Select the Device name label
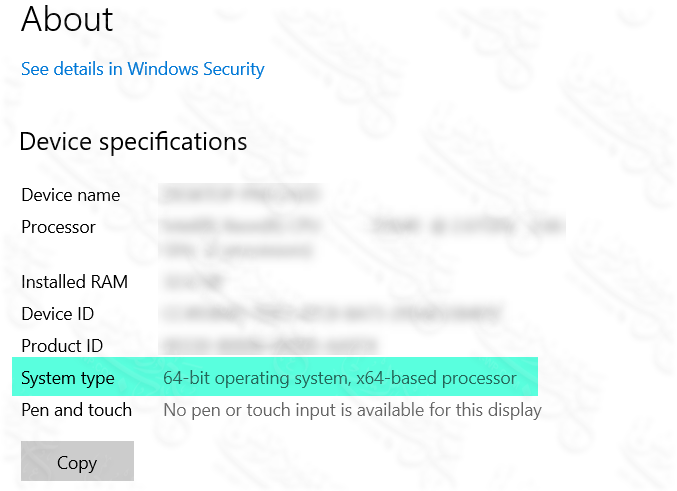This screenshot has height=491, width=677. (70, 195)
